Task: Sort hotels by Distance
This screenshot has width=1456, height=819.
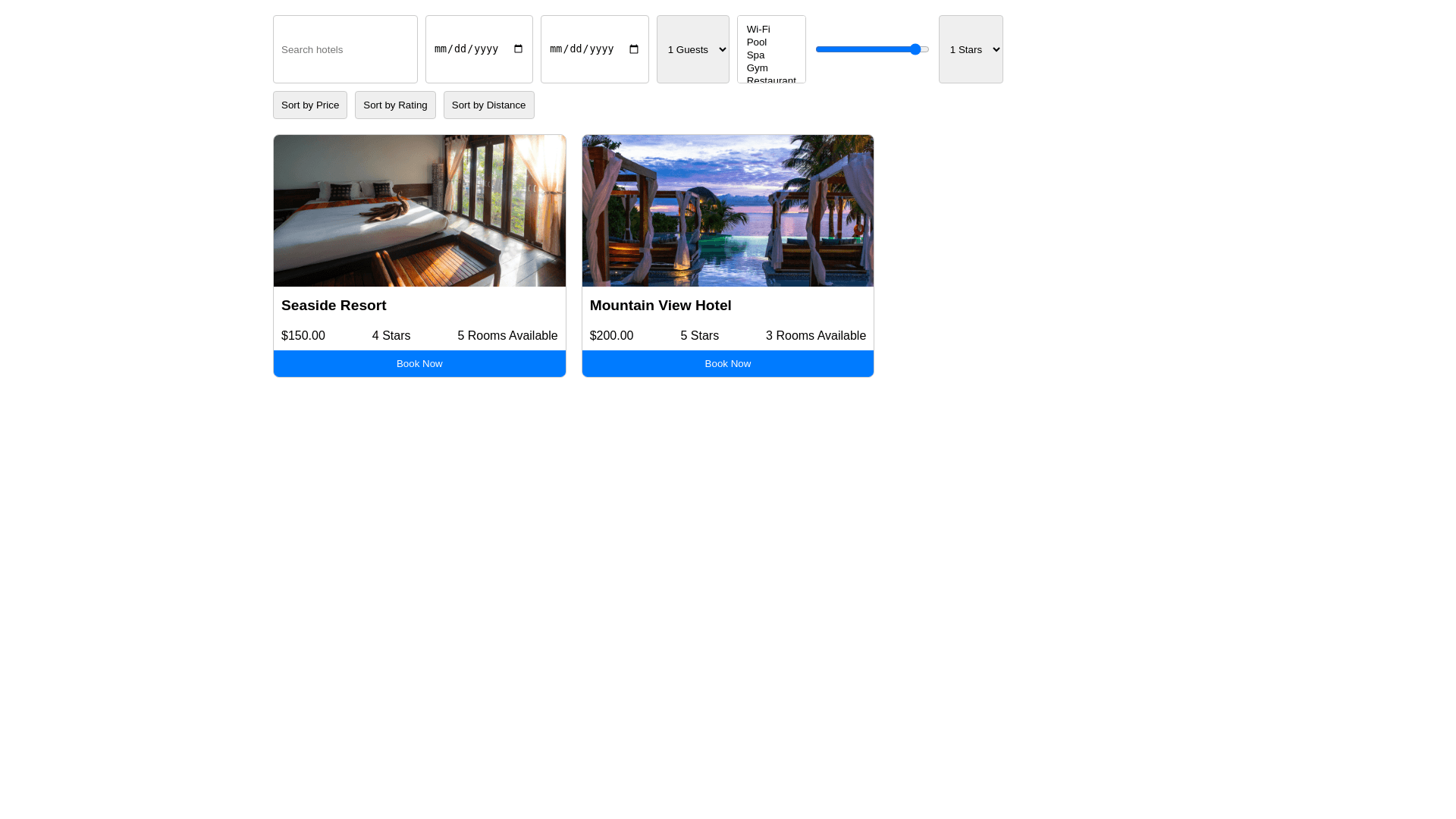Action: [488, 105]
